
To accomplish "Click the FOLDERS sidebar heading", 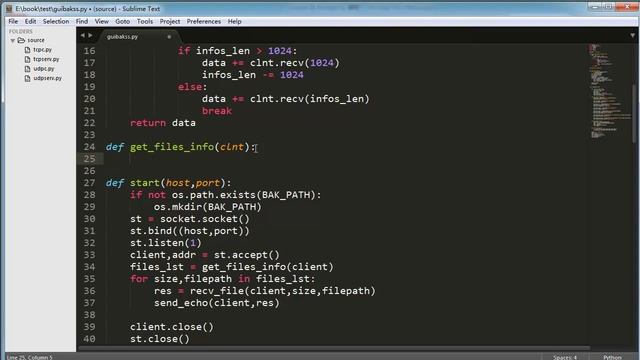I will (20, 31).
